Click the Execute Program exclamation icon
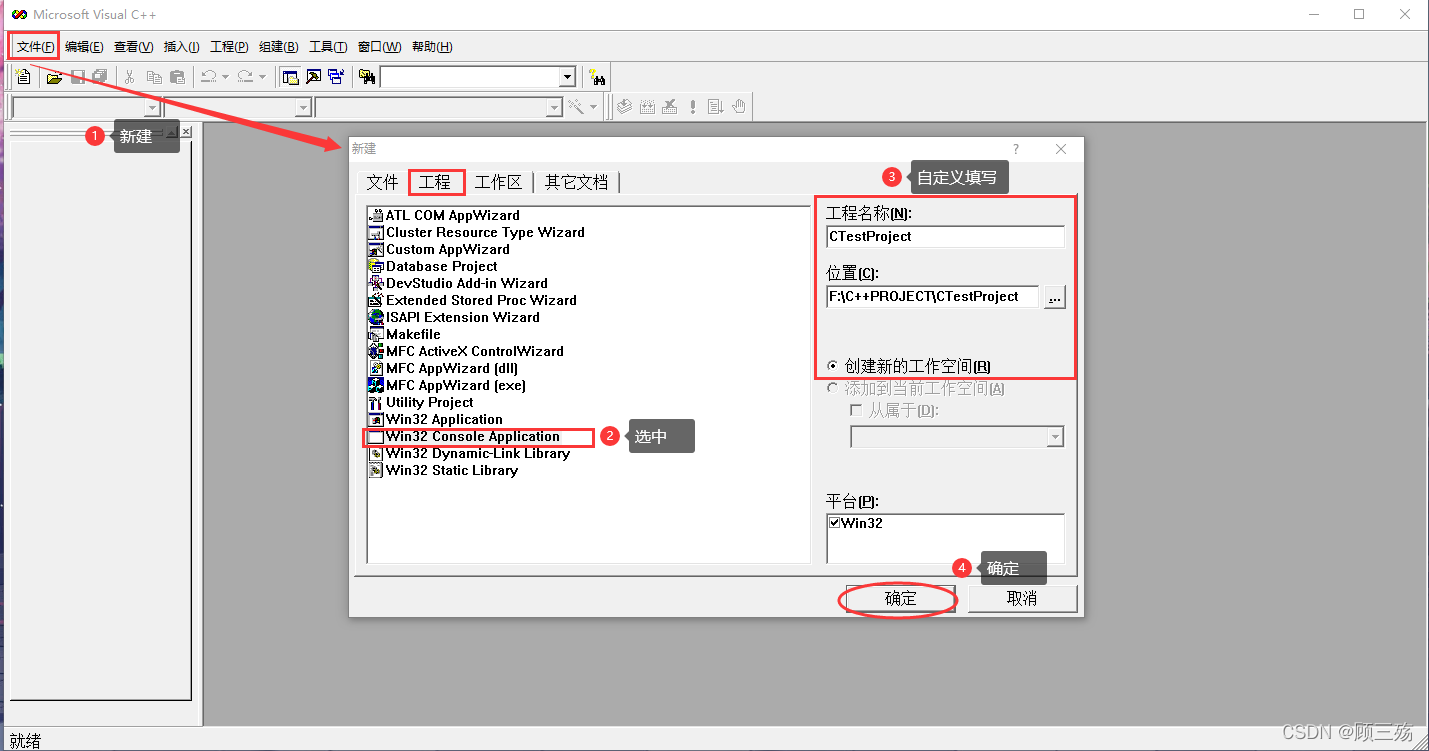 pos(693,106)
